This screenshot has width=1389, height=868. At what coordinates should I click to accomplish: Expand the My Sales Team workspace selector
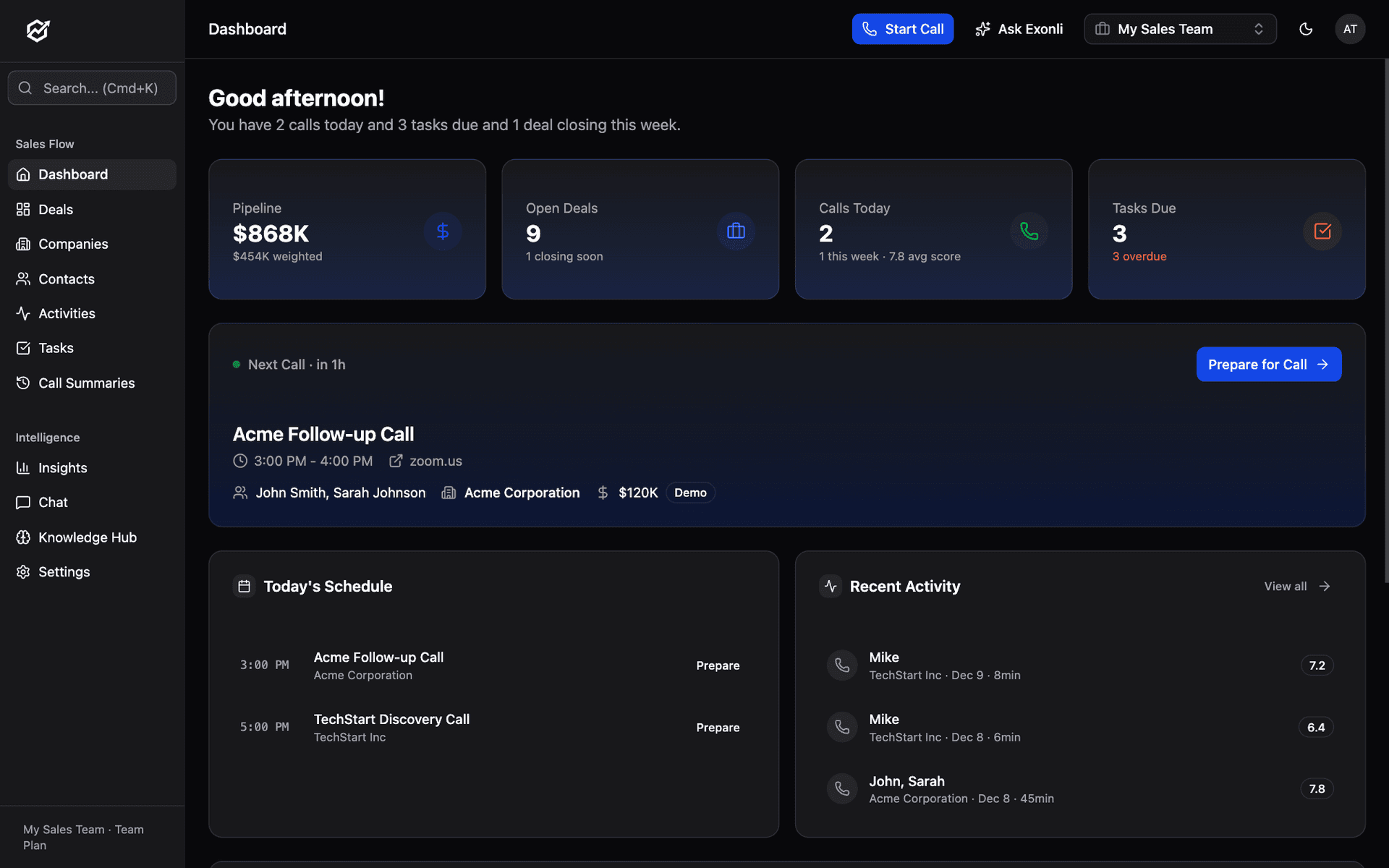pyautogui.click(x=1179, y=29)
